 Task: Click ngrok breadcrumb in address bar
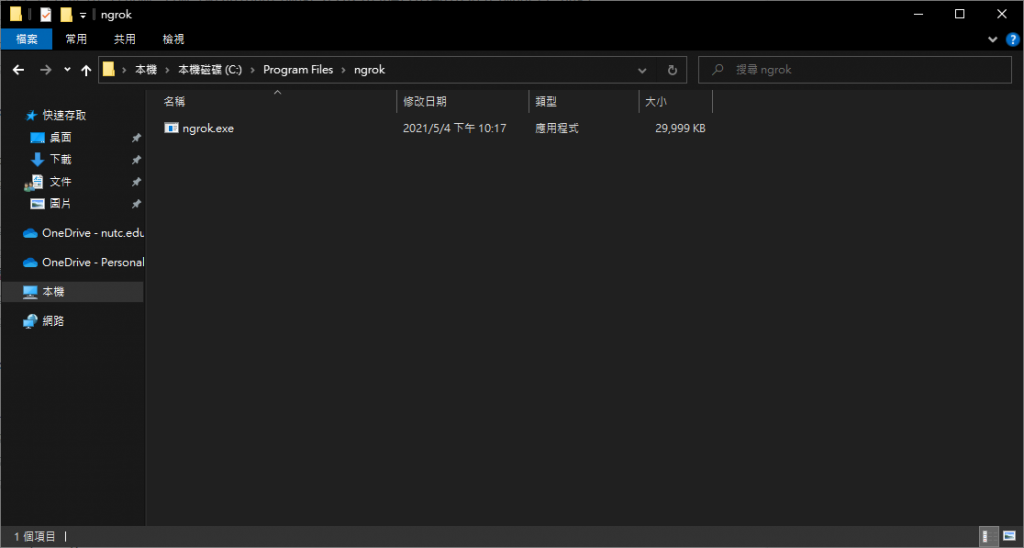370,70
